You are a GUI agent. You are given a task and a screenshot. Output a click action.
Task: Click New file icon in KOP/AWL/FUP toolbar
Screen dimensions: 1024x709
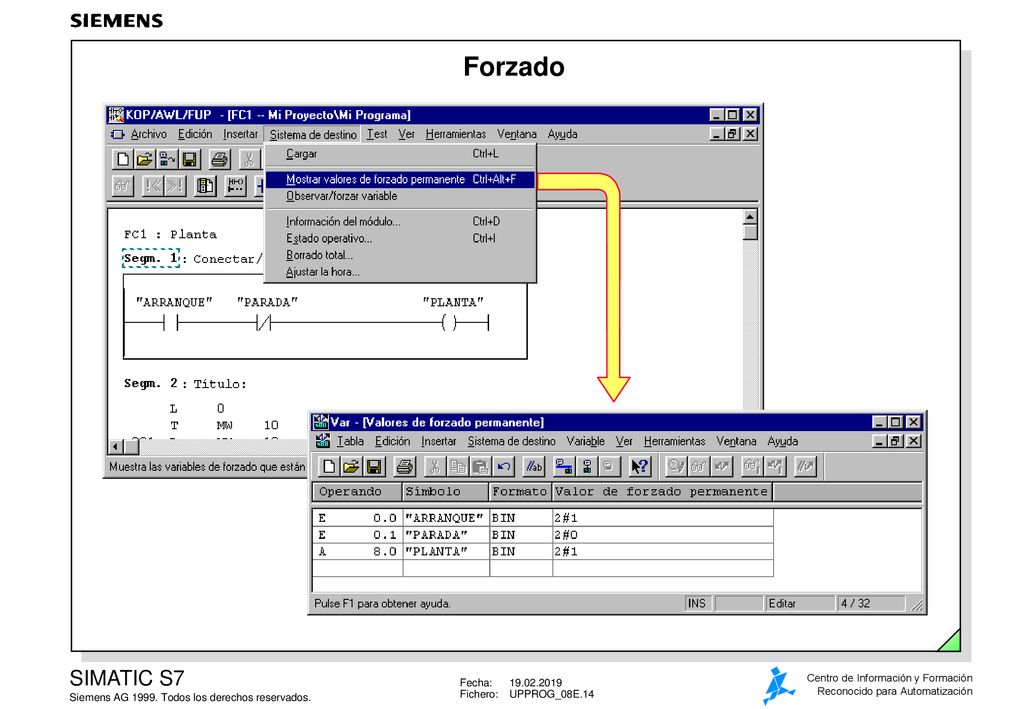pyautogui.click(x=122, y=159)
